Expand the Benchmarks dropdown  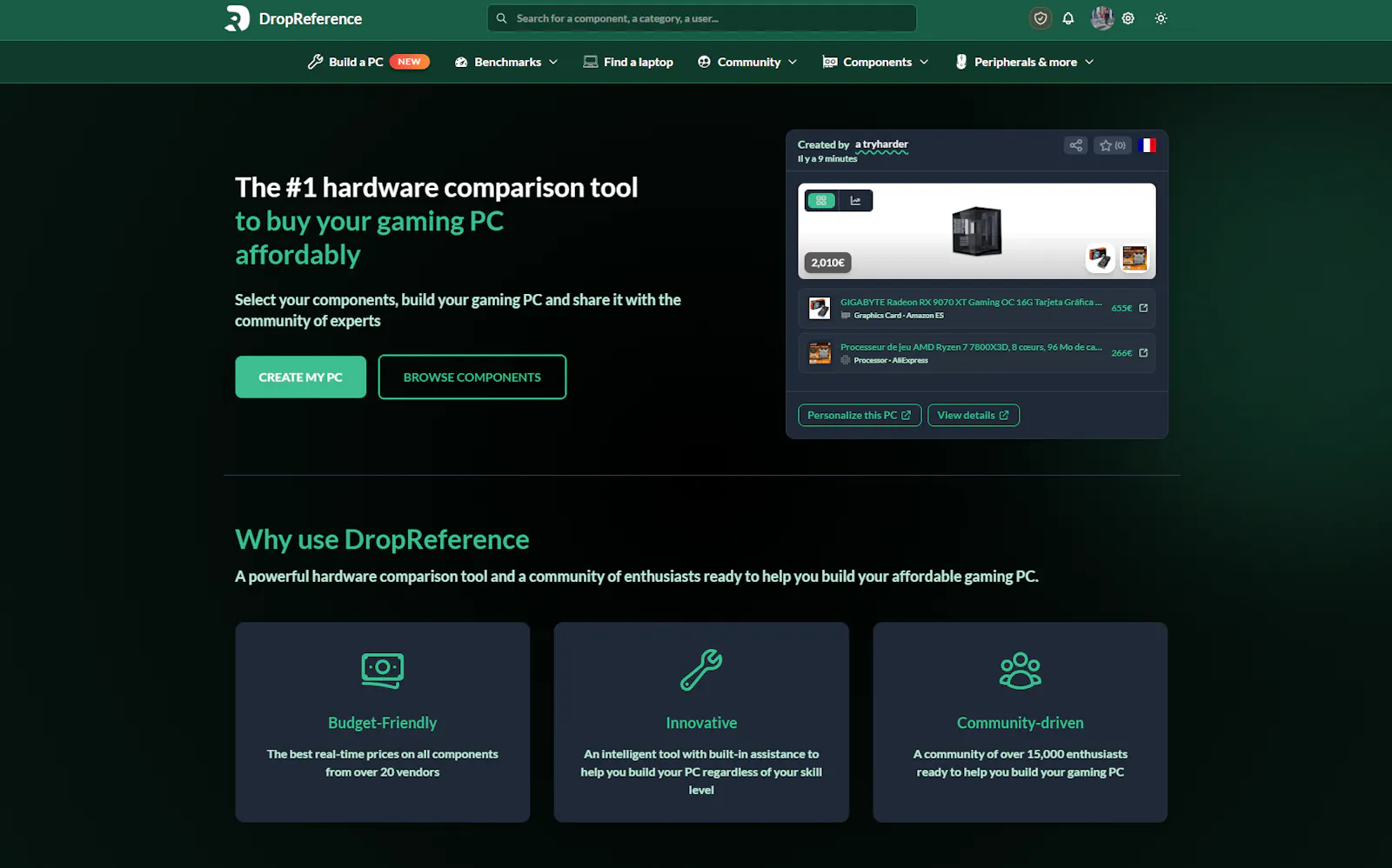[506, 62]
